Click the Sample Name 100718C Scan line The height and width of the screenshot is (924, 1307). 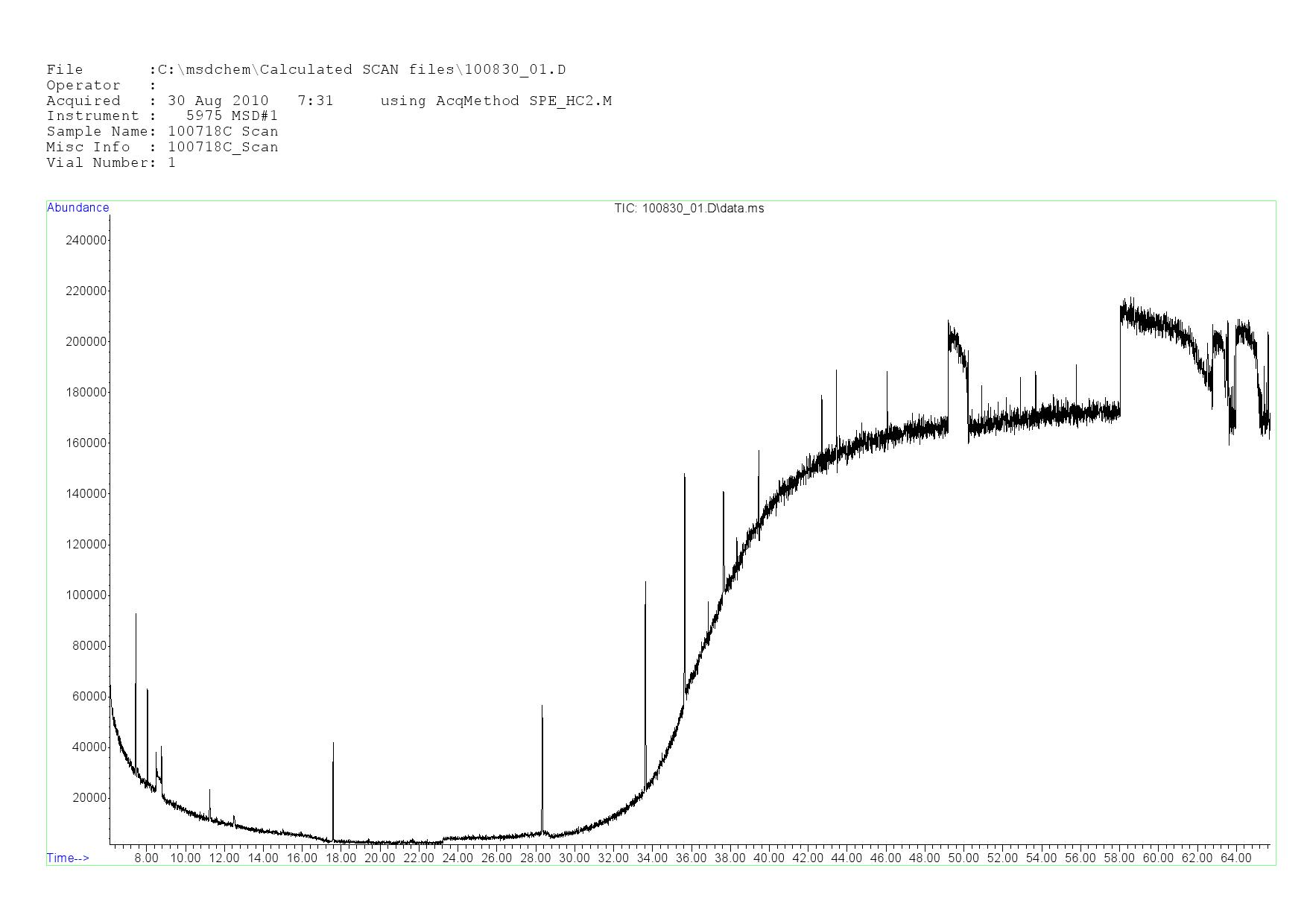click(162, 132)
